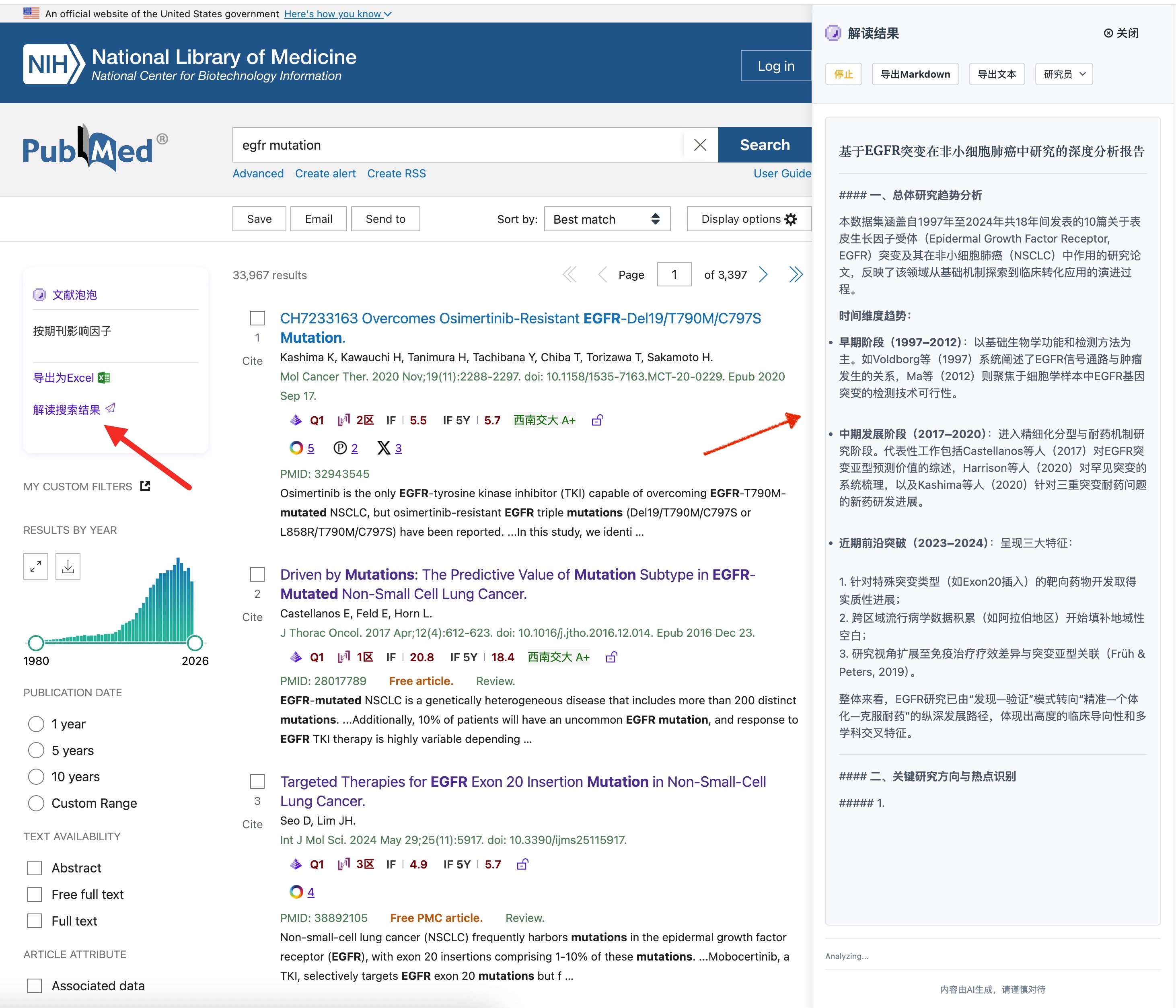Open the 研究员 role dropdown
The width and height of the screenshot is (1176, 1008).
[x=1064, y=74]
